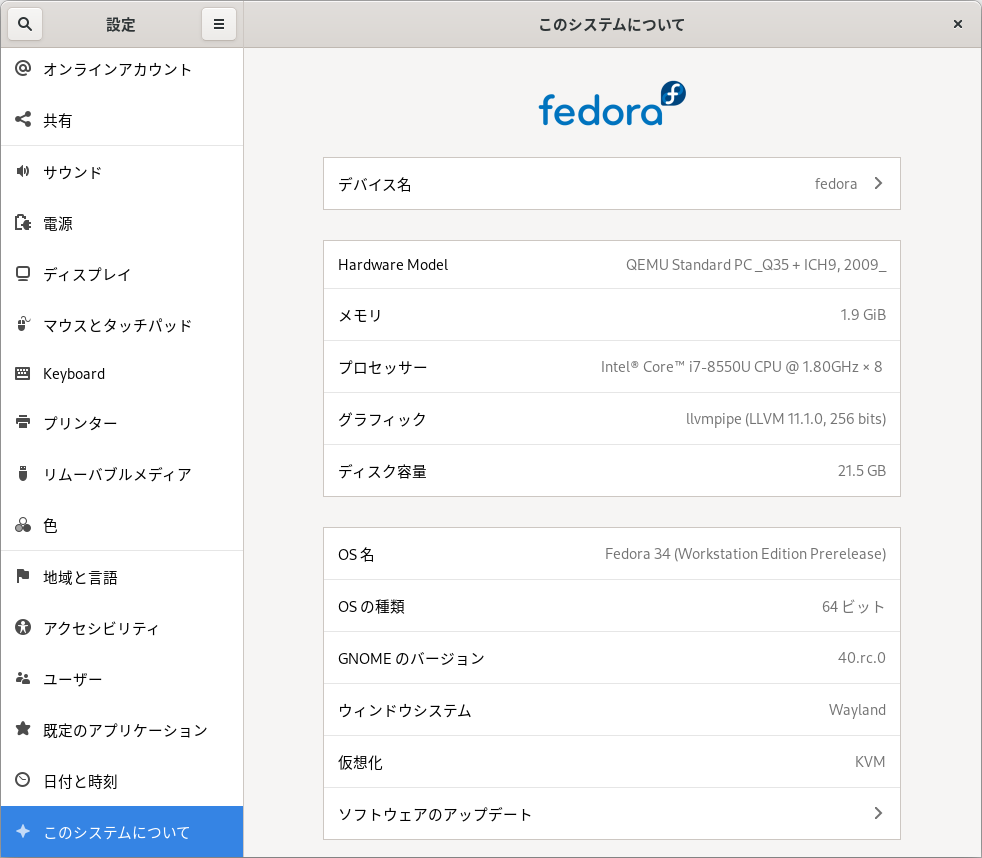This screenshot has height=858, width=982.
Task: Click the Online Accounts @ icon
Action: (23, 68)
